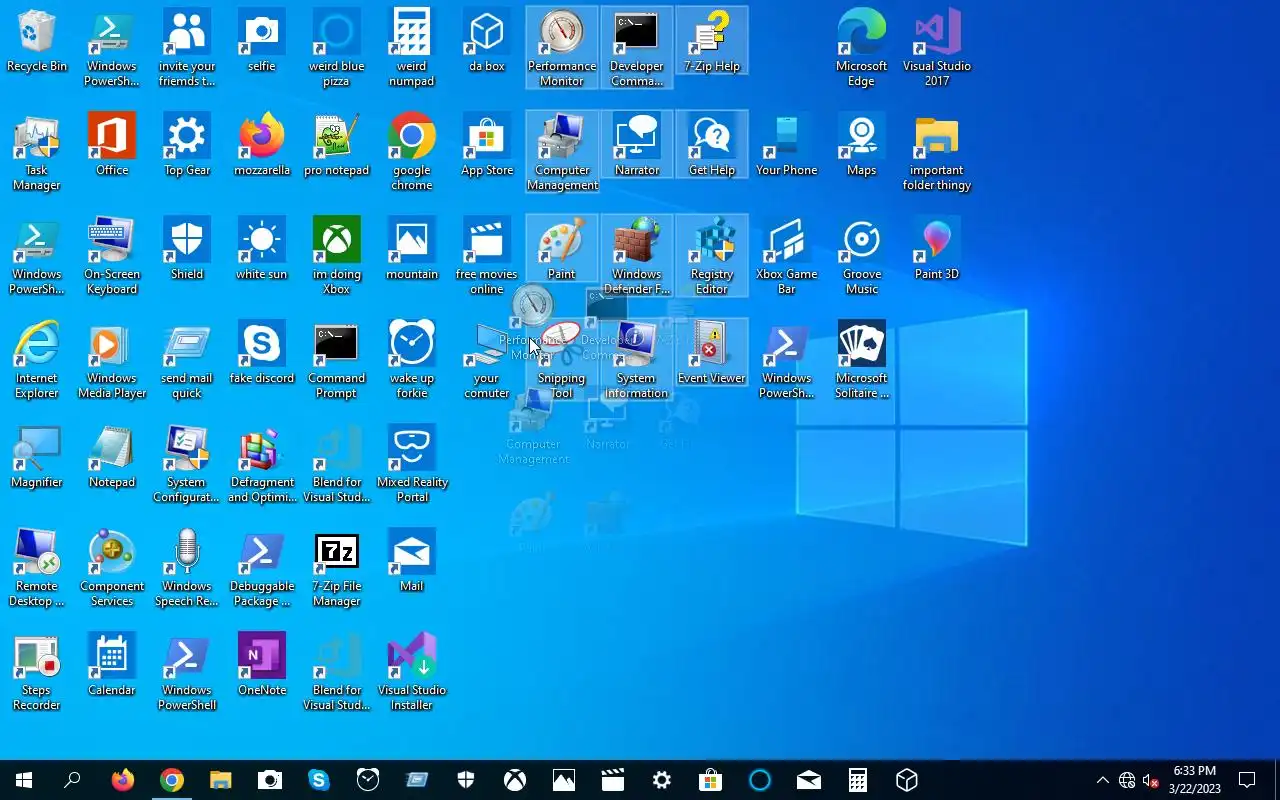Click the Windows Media Player desktop icon

(112, 360)
